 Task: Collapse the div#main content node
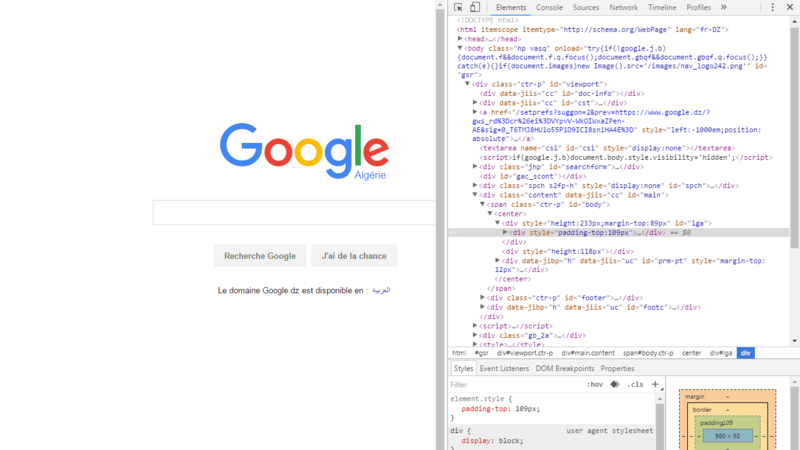(474, 194)
